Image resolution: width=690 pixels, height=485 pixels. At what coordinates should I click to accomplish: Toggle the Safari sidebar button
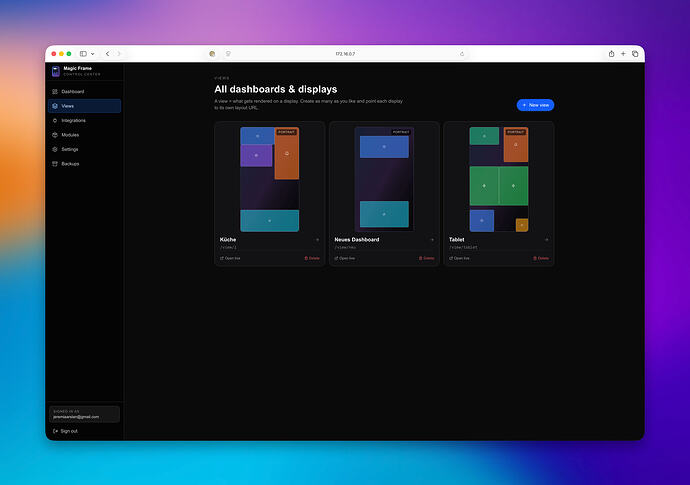point(83,54)
